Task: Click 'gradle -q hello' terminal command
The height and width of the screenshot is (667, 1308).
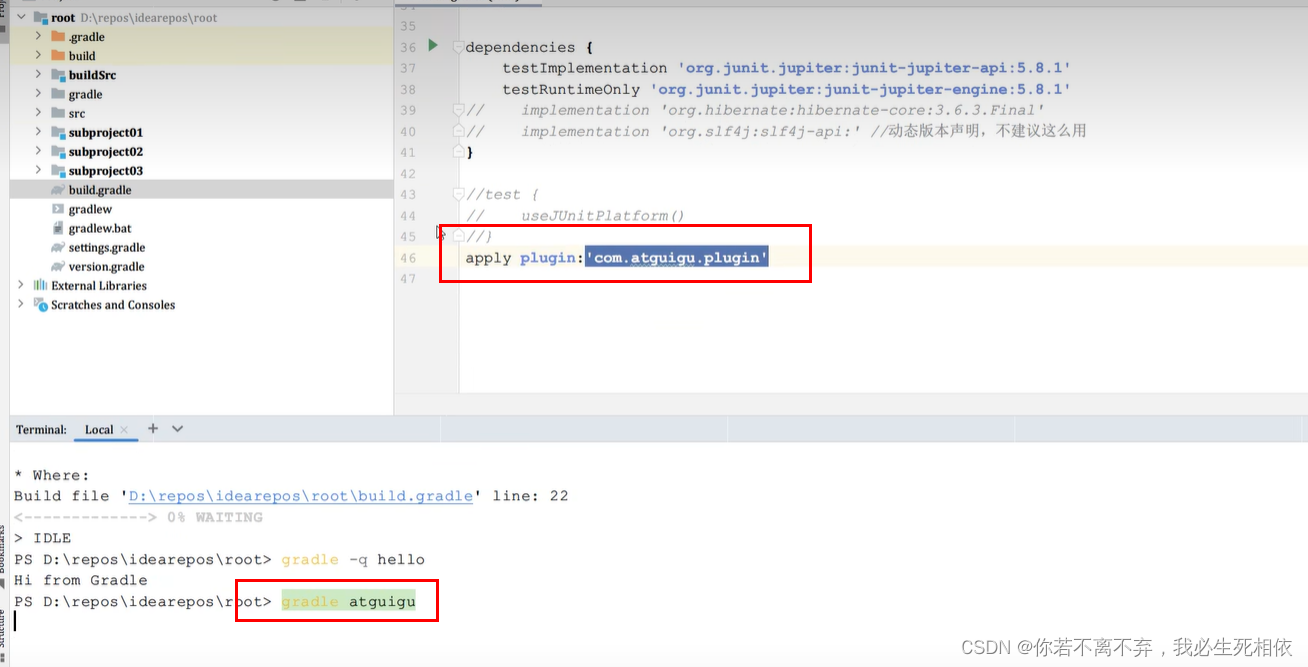Action: pyautogui.click(x=353, y=559)
